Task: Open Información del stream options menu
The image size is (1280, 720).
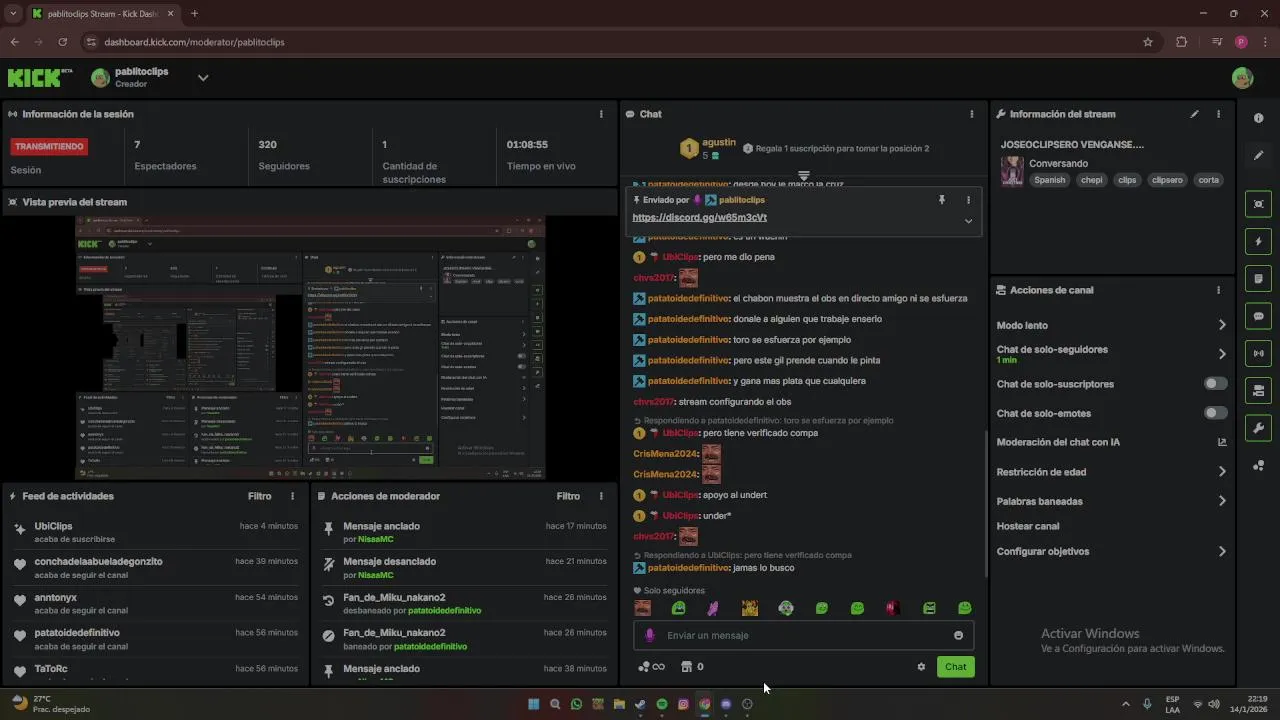Action: [x=1218, y=114]
